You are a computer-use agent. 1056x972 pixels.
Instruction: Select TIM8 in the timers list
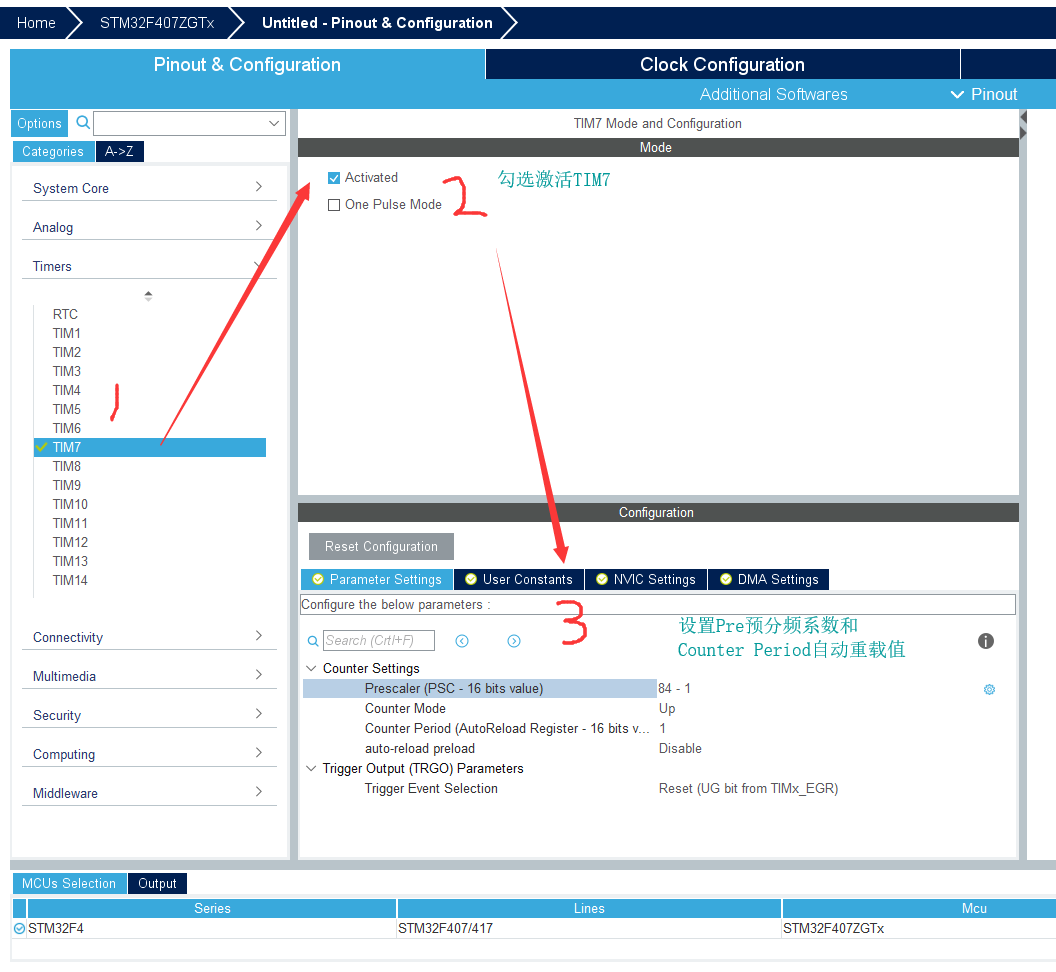pyautogui.click(x=67, y=466)
